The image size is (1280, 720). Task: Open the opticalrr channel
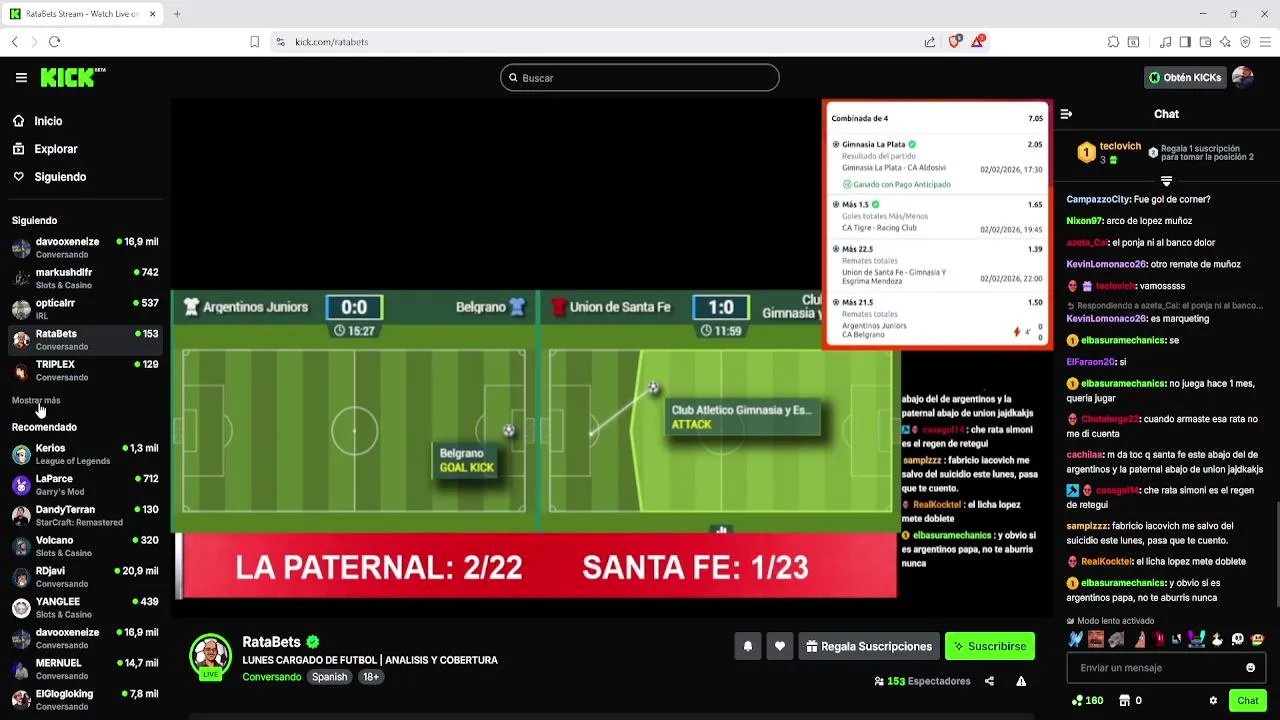85,309
